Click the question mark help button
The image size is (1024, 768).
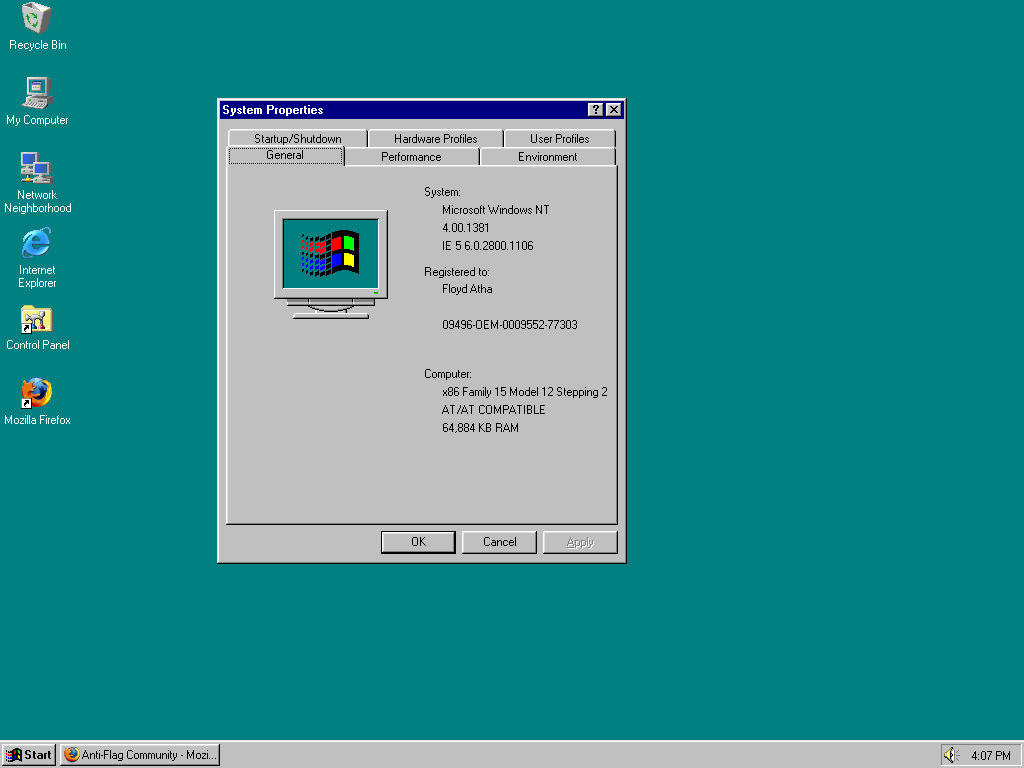[595, 110]
